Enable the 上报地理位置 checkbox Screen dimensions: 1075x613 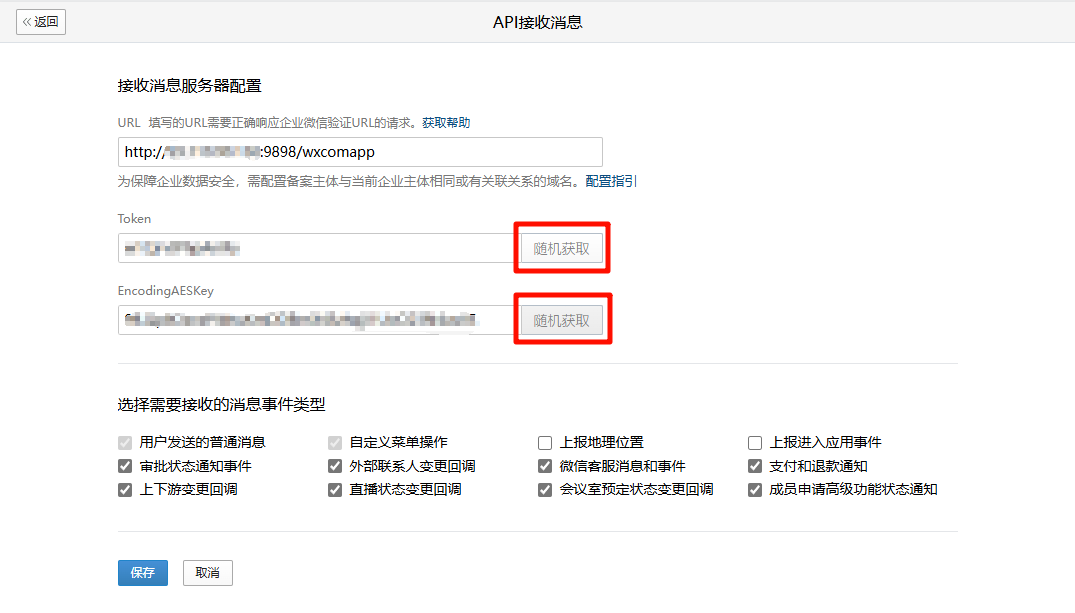(x=545, y=443)
